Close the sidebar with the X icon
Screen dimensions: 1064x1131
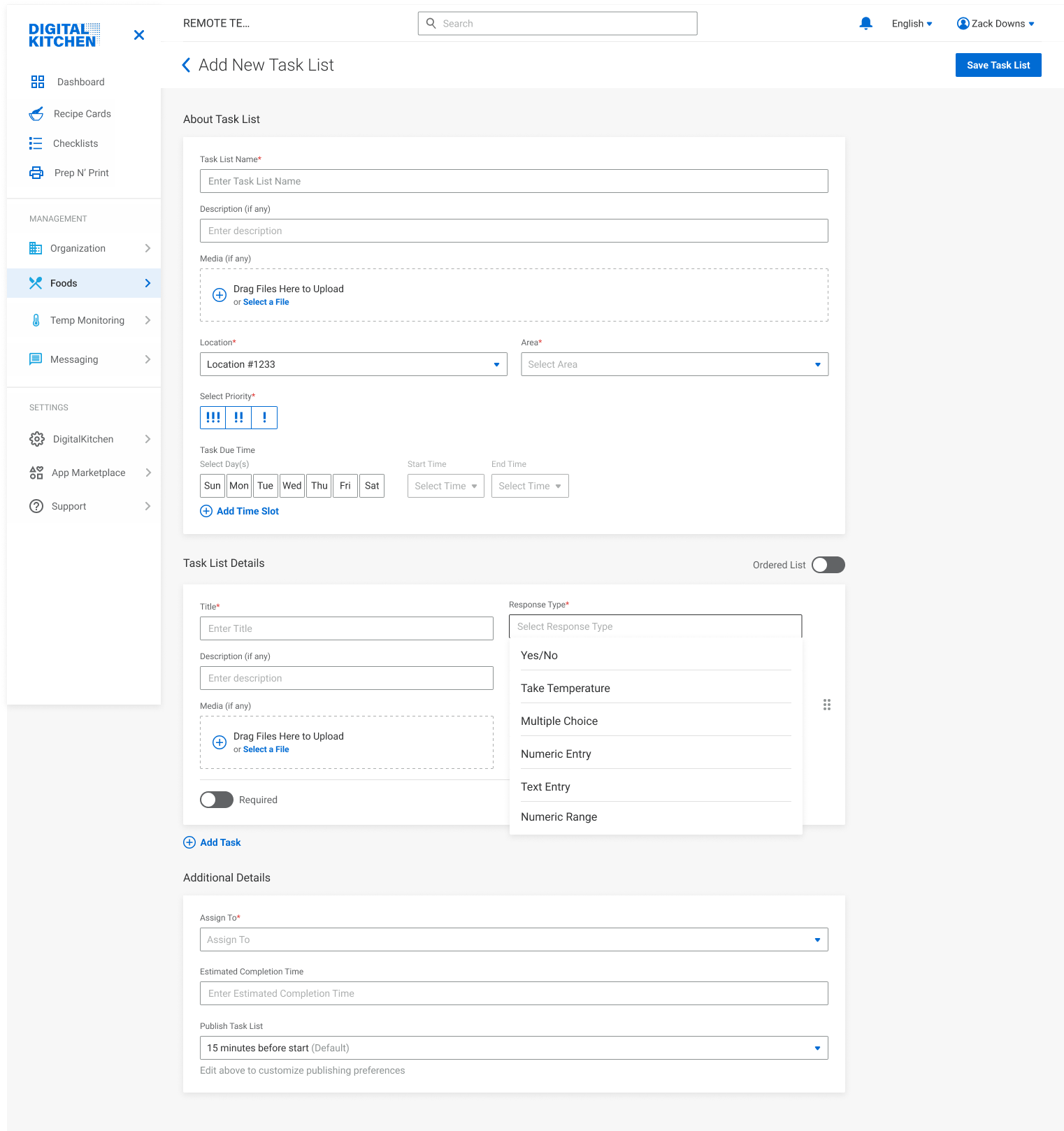[139, 35]
